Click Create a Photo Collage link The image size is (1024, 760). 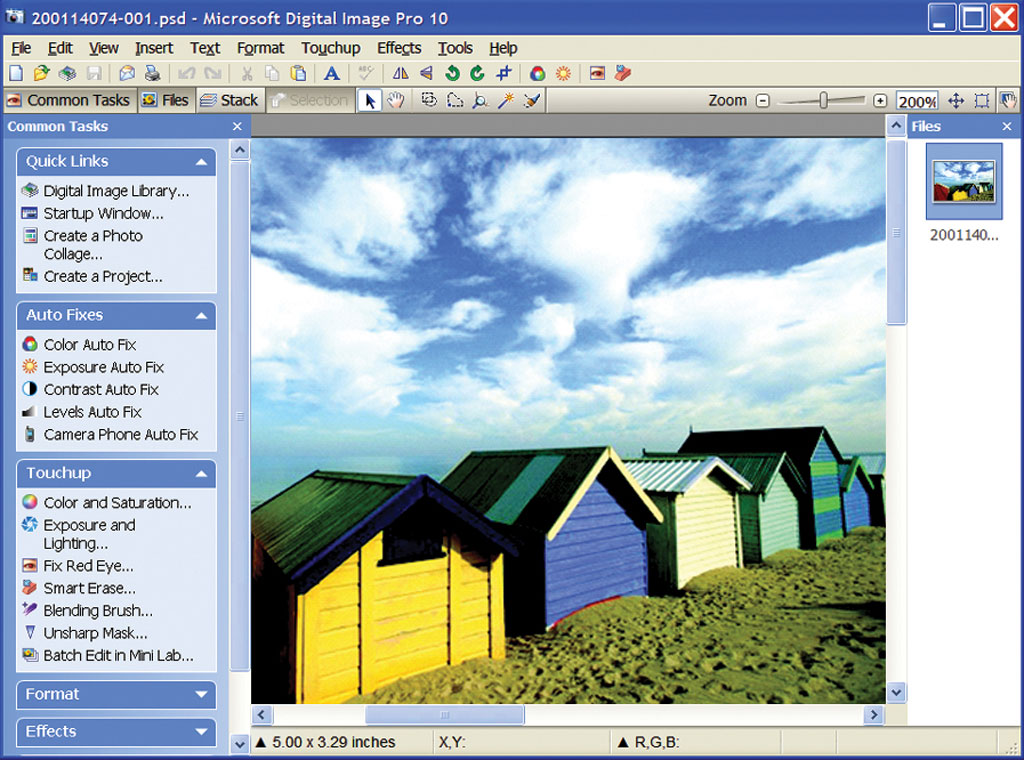pyautogui.click(x=93, y=245)
